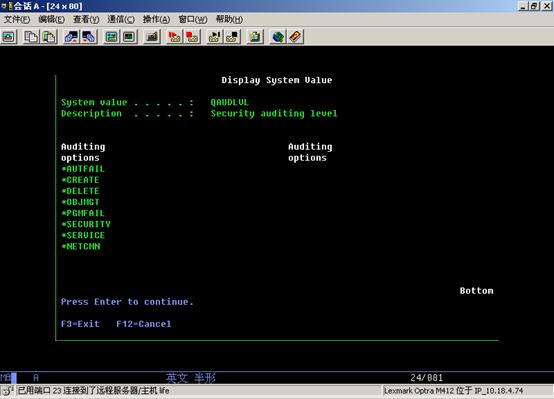
Task: Click the Lexmark Optra M412 printer status entry
Action: coord(454,391)
